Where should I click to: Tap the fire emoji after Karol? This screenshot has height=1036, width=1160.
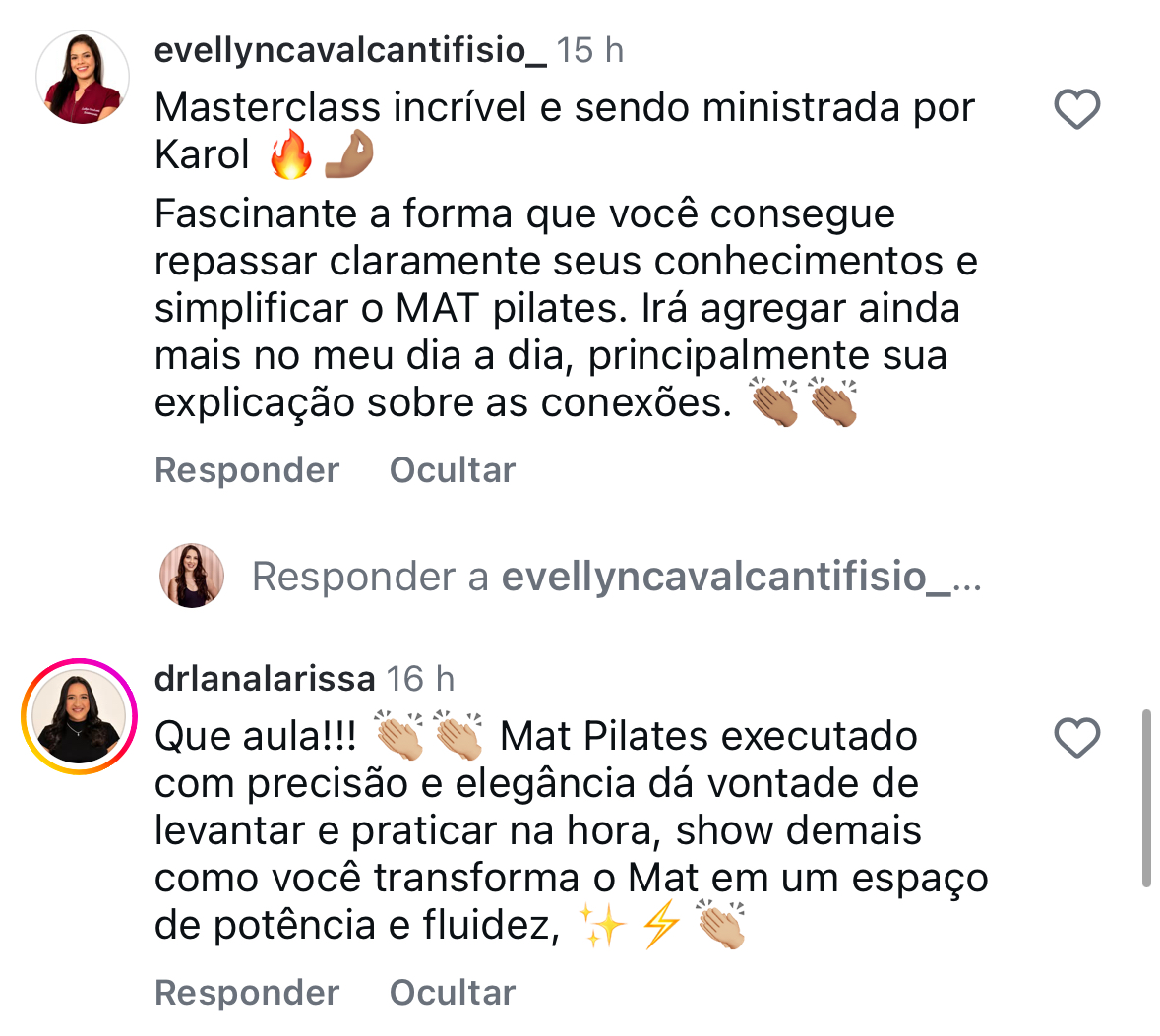(291, 154)
